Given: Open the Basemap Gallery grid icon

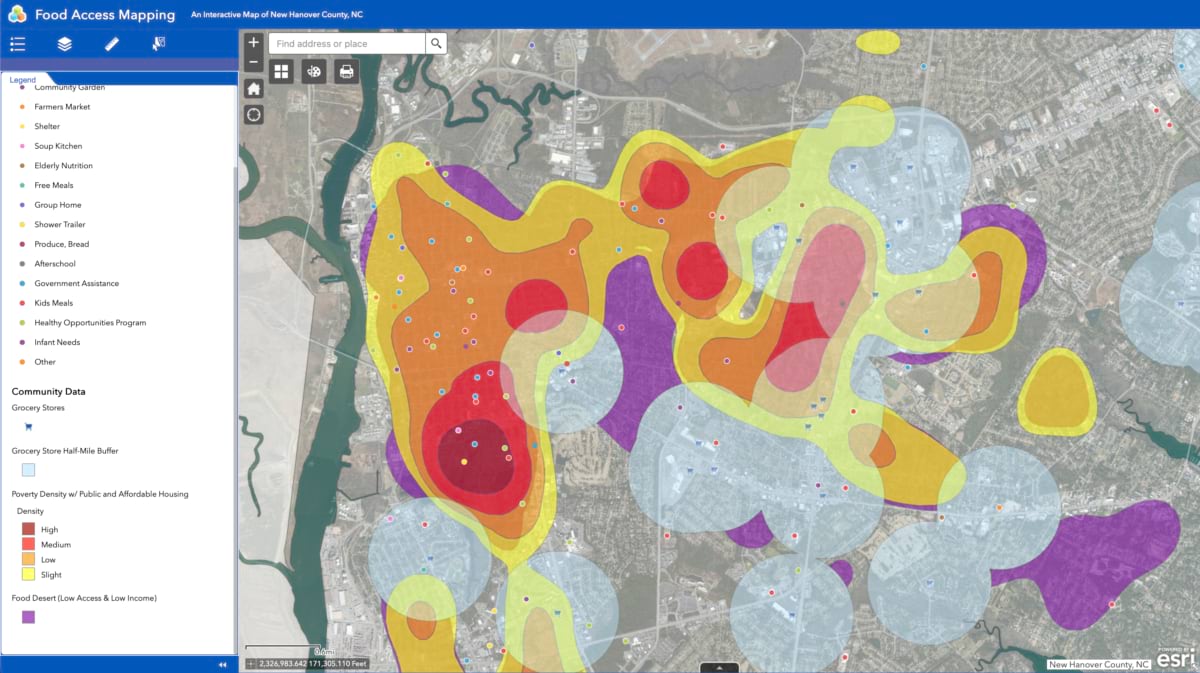Looking at the screenshot, I should (x=281, y=72).
